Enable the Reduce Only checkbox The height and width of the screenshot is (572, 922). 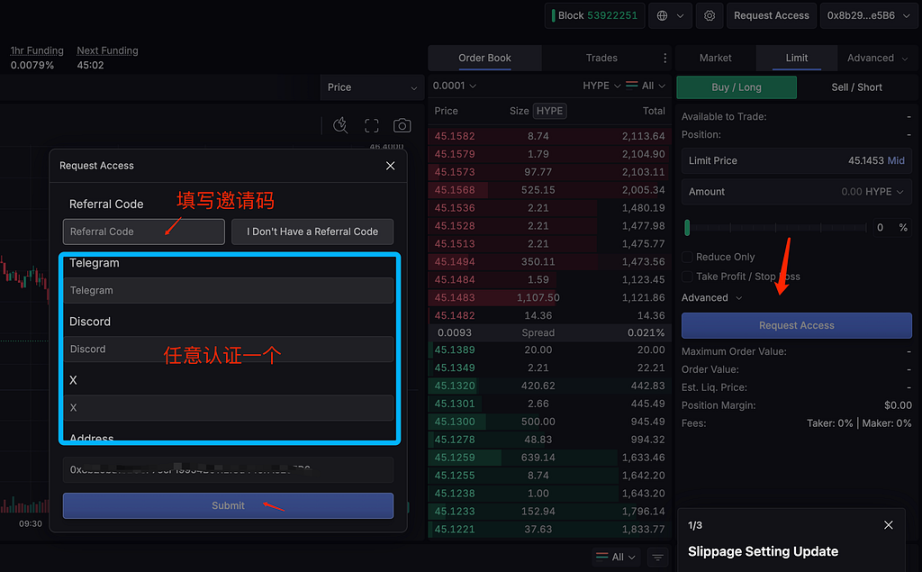coord(687,257)
